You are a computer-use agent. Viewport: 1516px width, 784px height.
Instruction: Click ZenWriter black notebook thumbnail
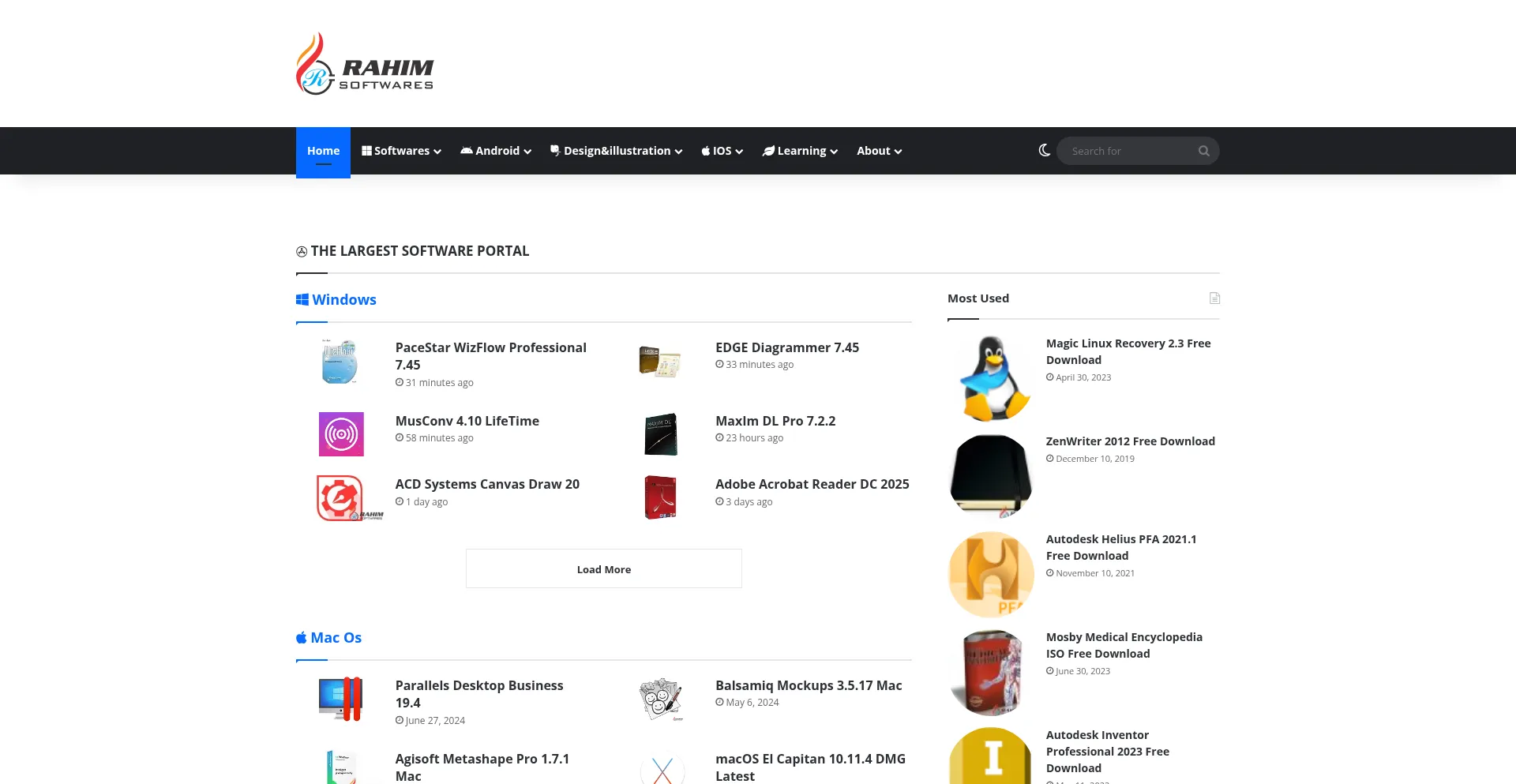(x=991, y=476)
